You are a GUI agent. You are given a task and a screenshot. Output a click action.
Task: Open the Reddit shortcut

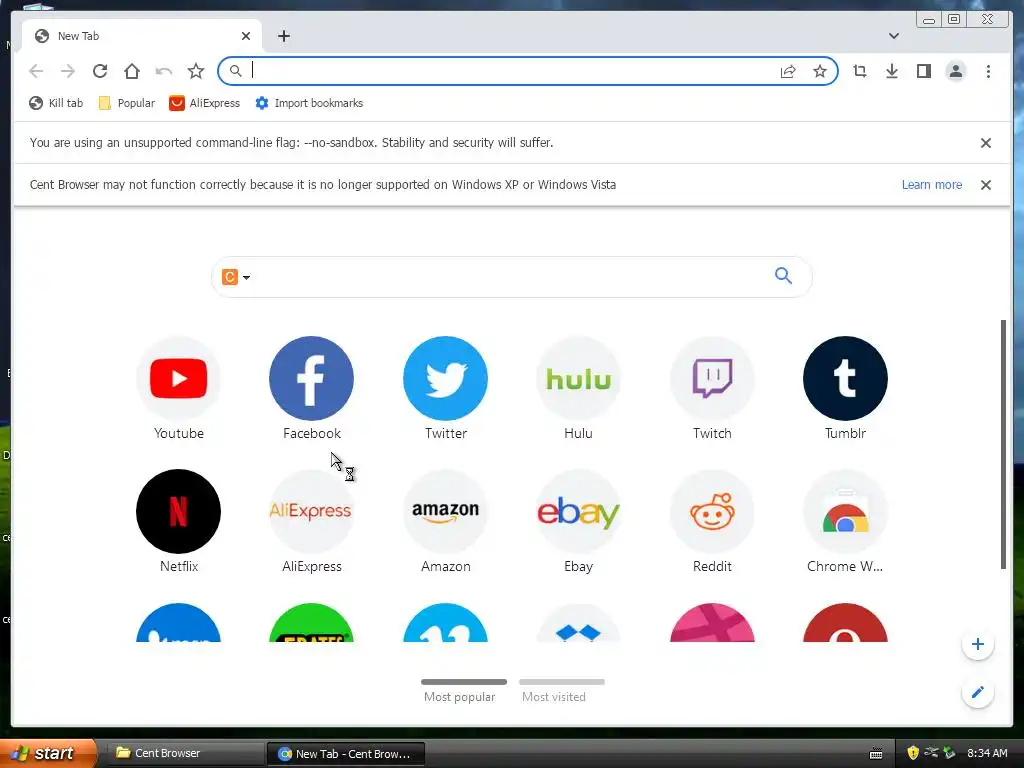coord(712,522)
